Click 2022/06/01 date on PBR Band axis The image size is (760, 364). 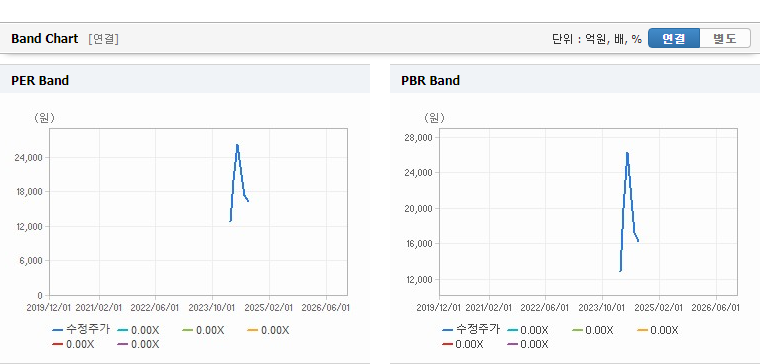click(546, 308)
